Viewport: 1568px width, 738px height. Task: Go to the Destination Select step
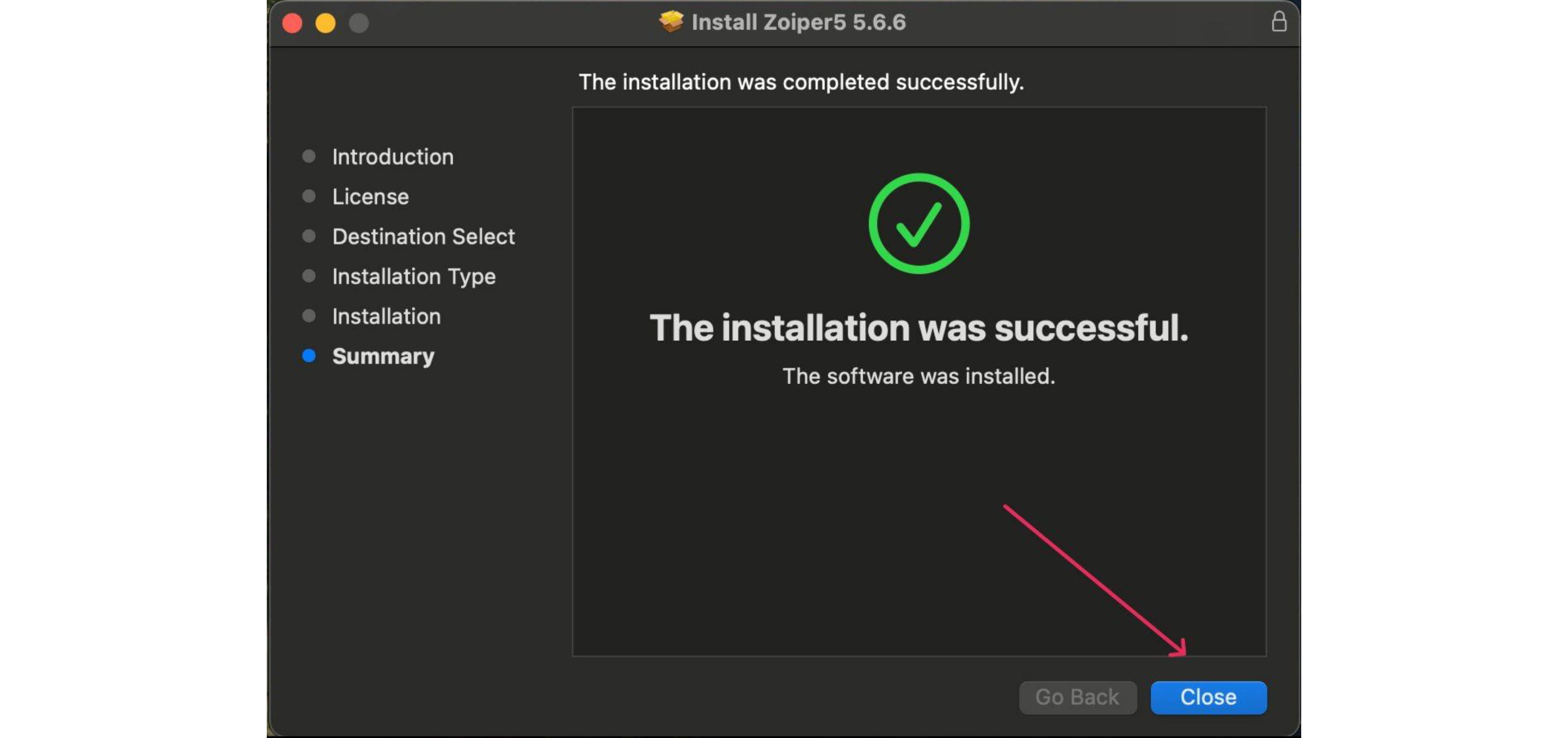point(423,237)
